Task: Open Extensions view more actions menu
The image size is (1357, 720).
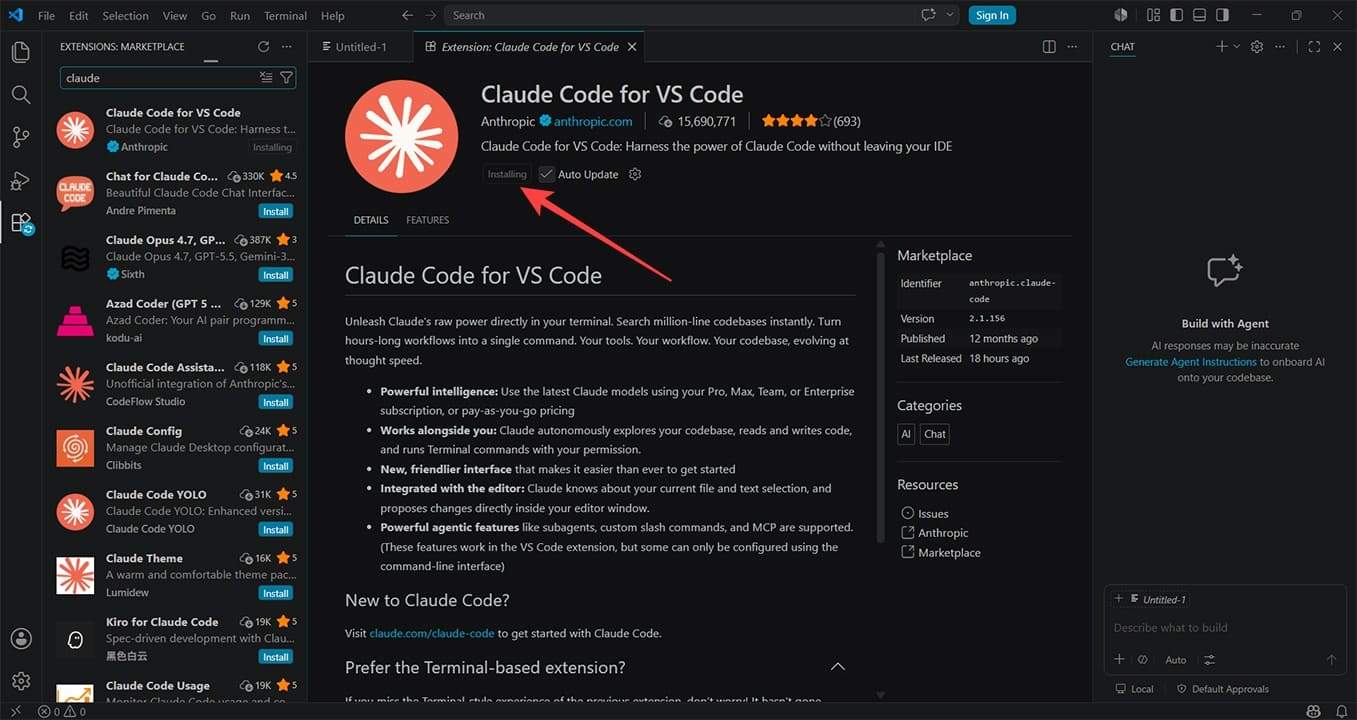Action: (287, 47)
